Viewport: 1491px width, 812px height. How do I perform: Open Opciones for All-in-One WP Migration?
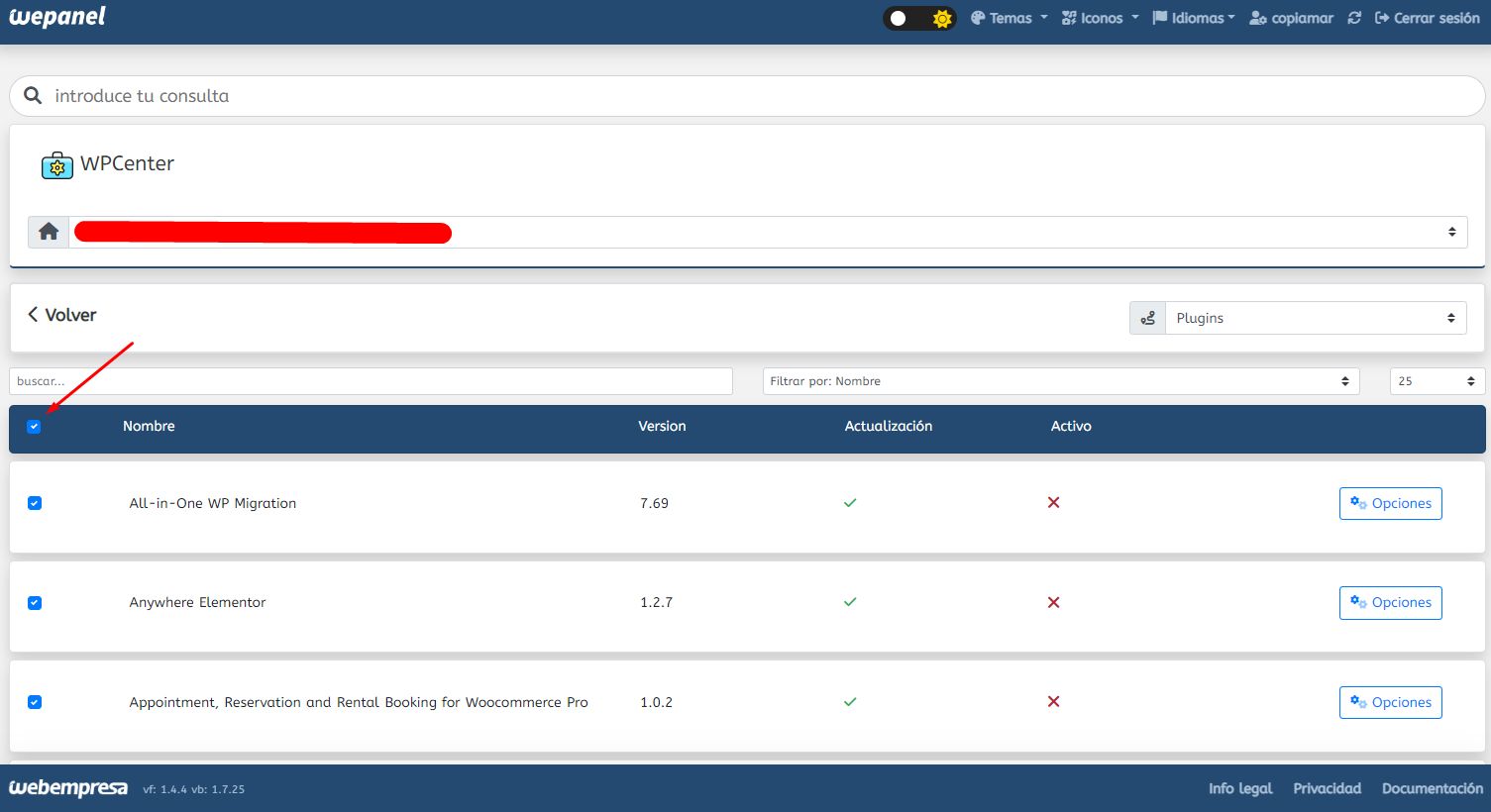coord(1390,503)
